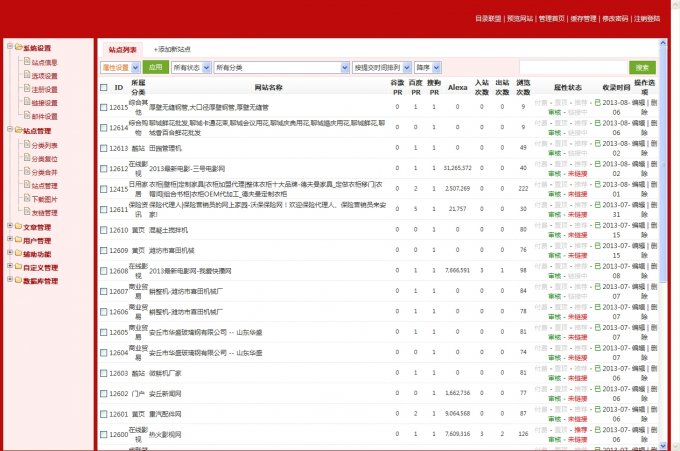Click the vertical scrollbar thumb
The height and width of the screenshot is (451, 680).
click(663, 164)
